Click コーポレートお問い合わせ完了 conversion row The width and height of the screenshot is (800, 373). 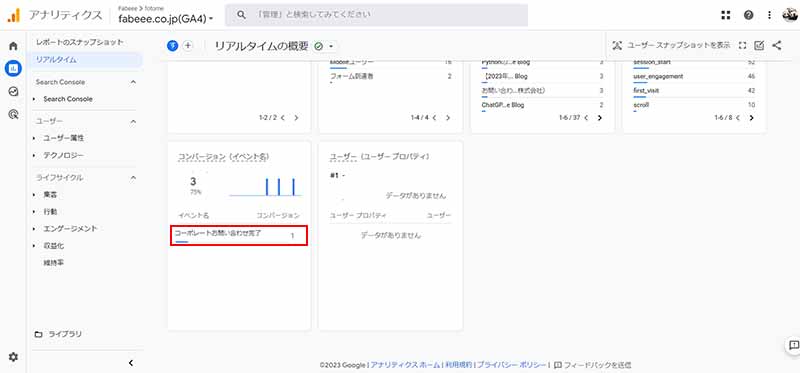click(x=239, y=236)
